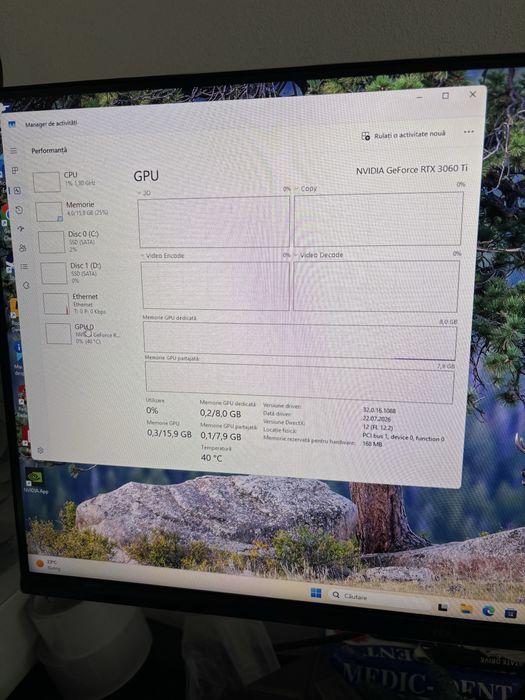Click the 'Performanță' page title
This screenshot has width=525, height=700.
(x=49, y=150)
